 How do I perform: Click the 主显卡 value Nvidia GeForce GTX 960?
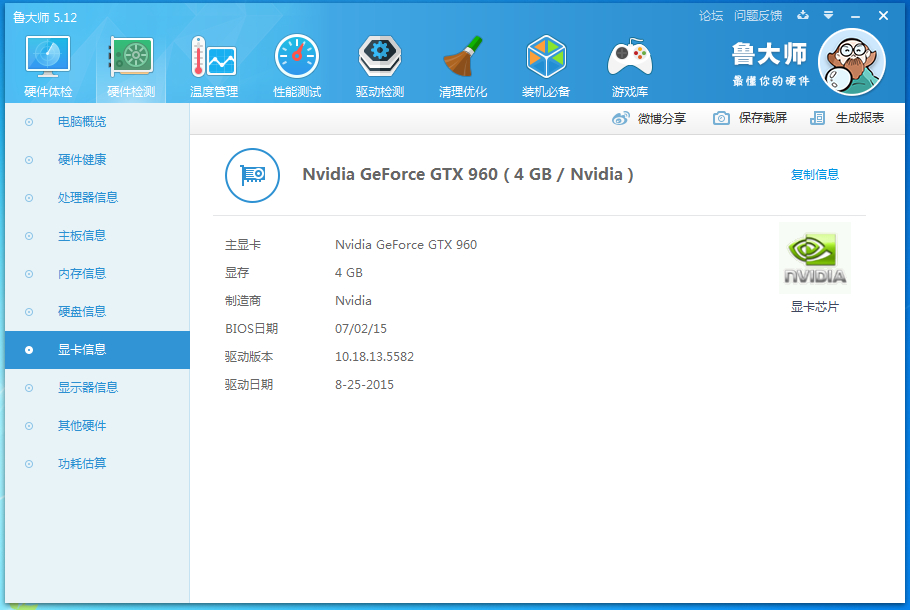pyautogui.click(x=406, y=245)
